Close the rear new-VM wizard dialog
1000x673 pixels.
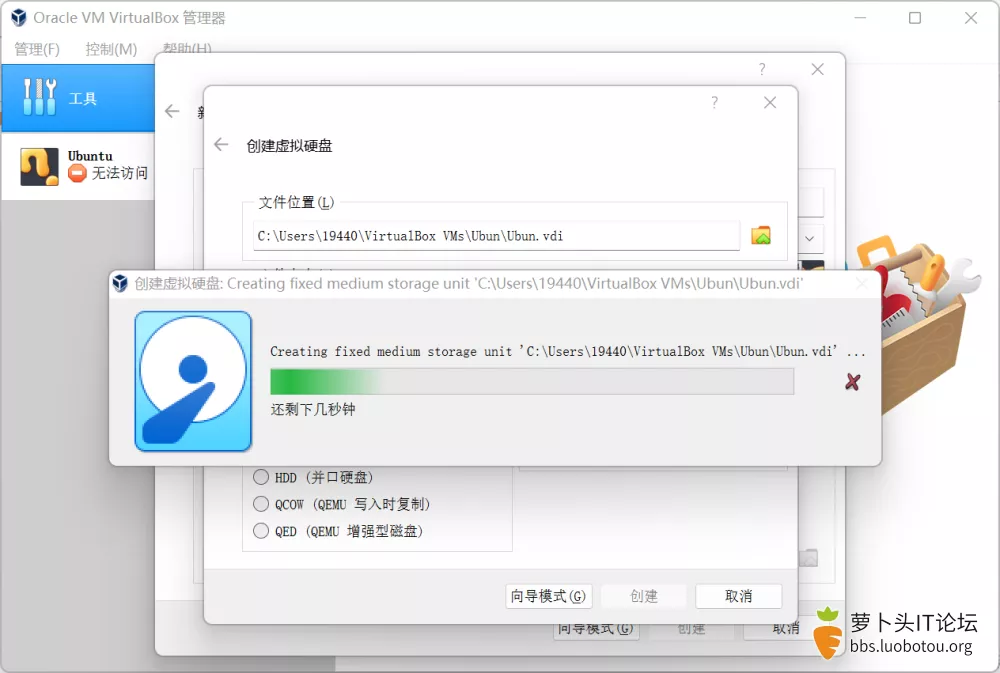(x=818, y=69)
